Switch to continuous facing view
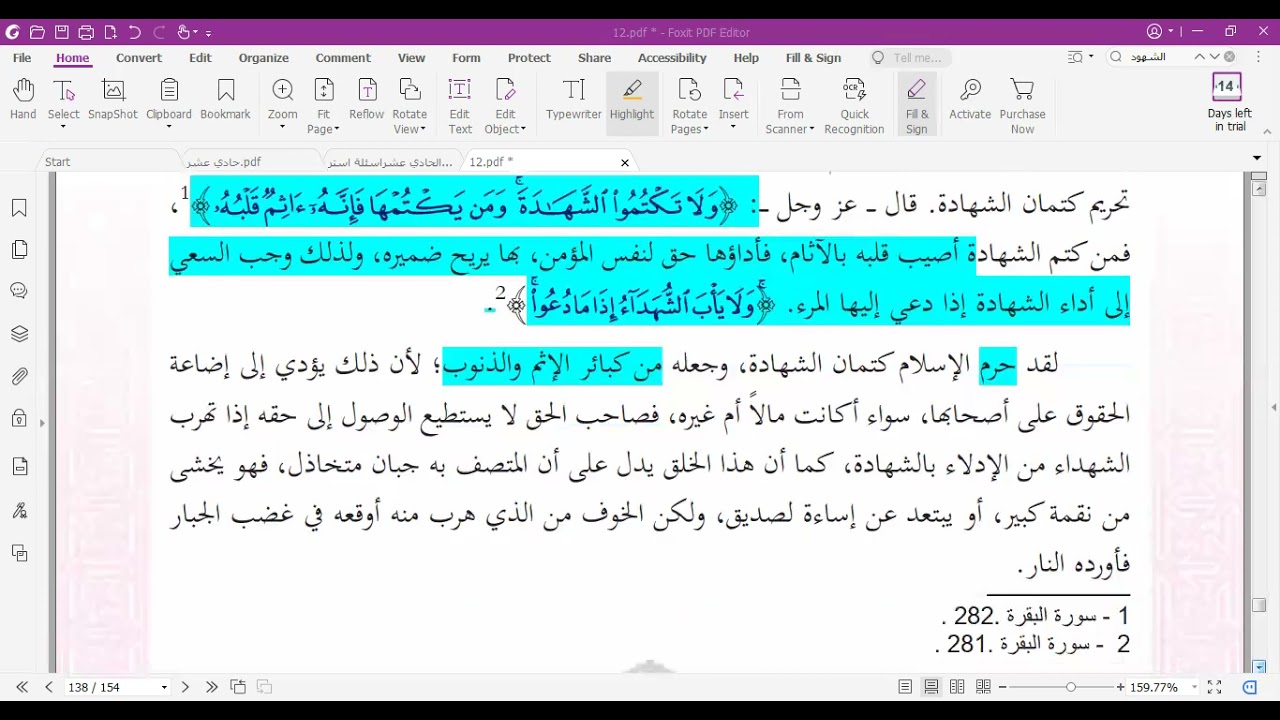The image size is (1280, 720). [983, 687]
